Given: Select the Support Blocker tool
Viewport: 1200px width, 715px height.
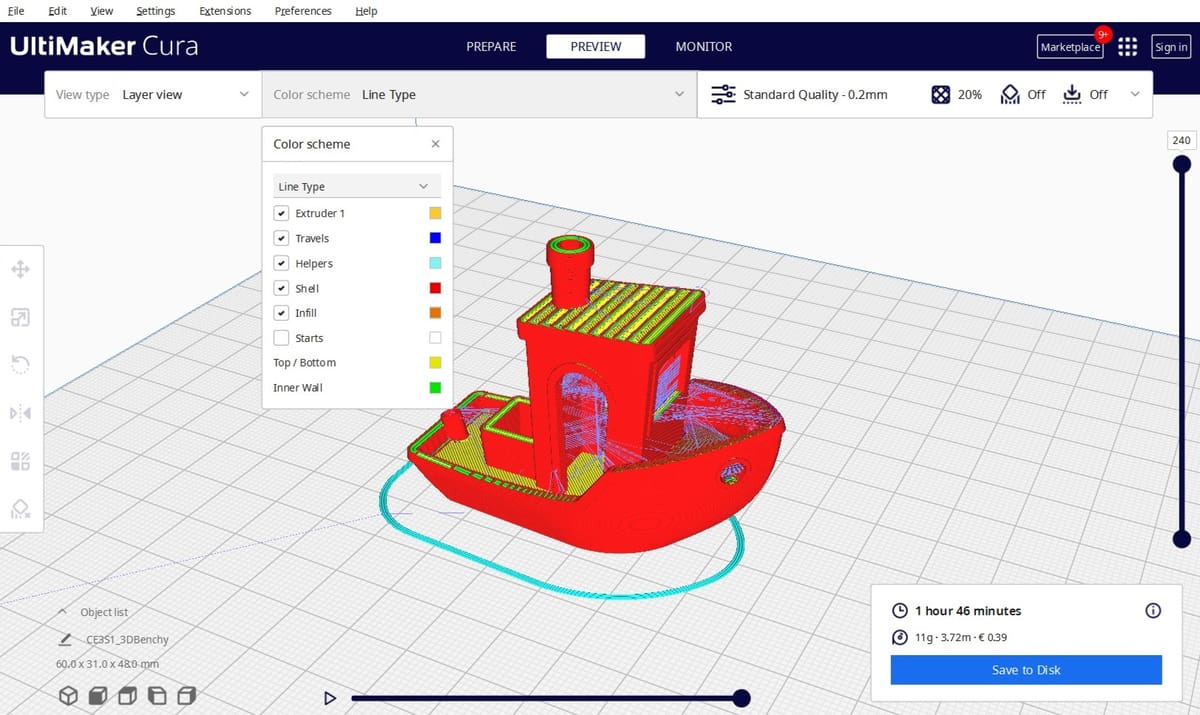Looking at the screenshot, I should click(20, 509).
